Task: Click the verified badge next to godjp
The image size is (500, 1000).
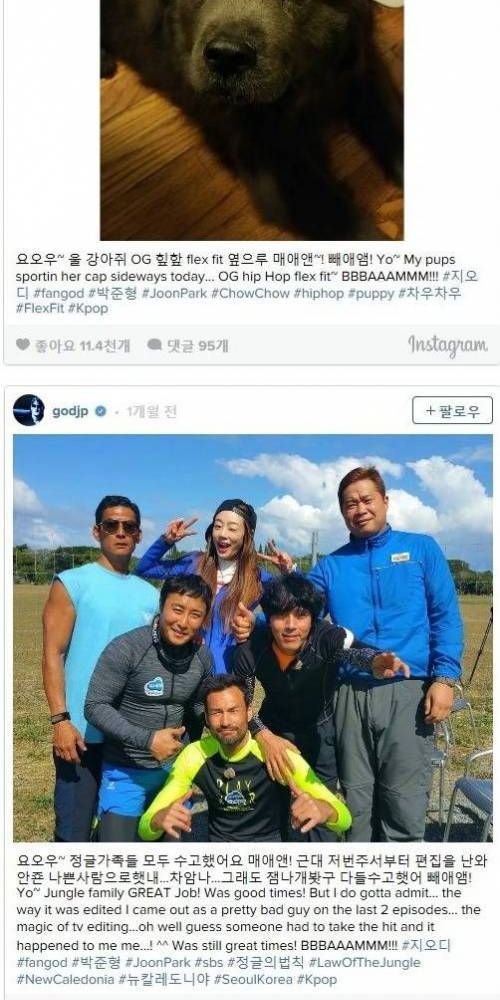Action: pos(101,411)
